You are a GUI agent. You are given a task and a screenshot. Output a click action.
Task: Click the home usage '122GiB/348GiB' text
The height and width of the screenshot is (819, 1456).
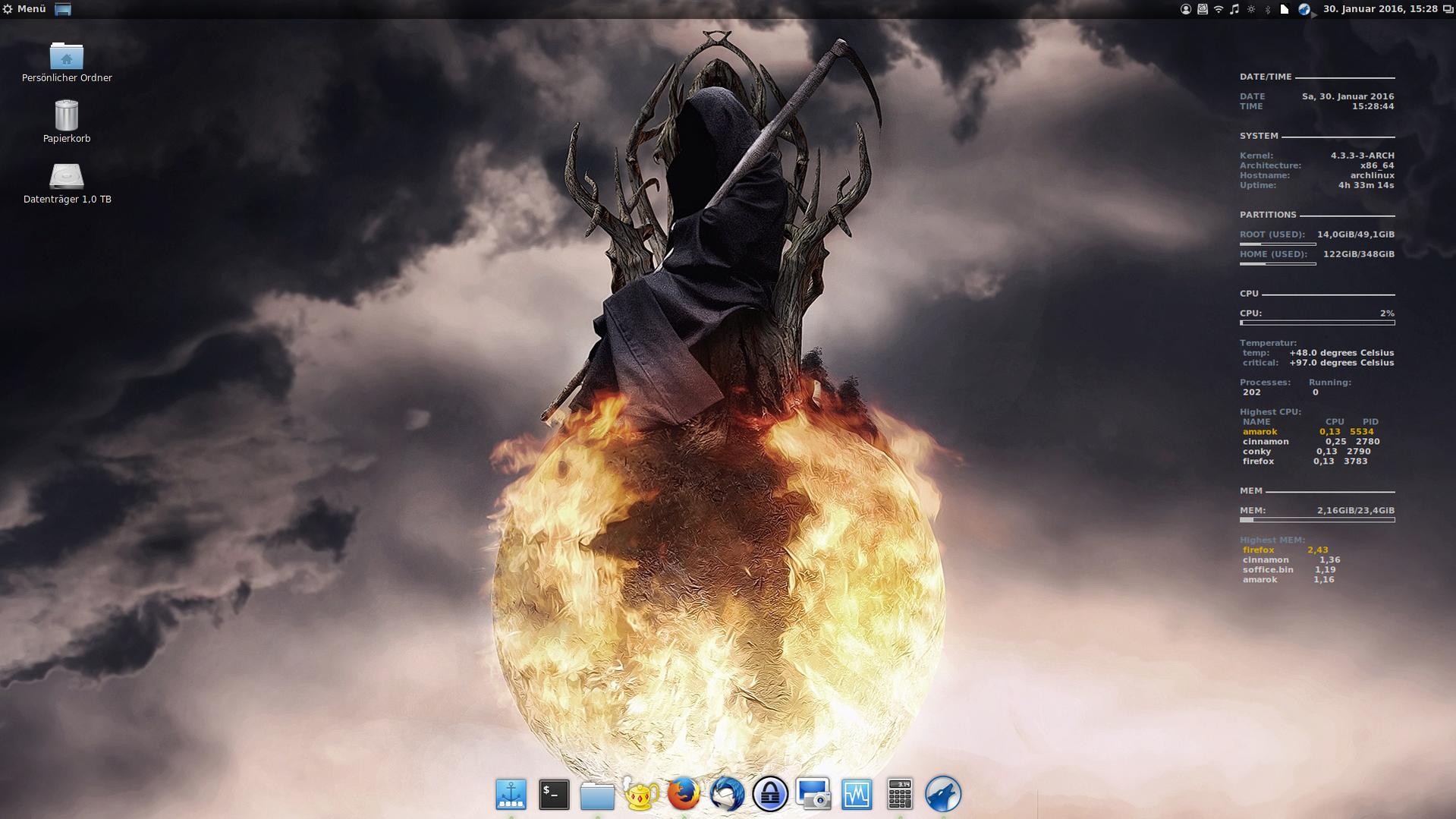coord(1358,254)
